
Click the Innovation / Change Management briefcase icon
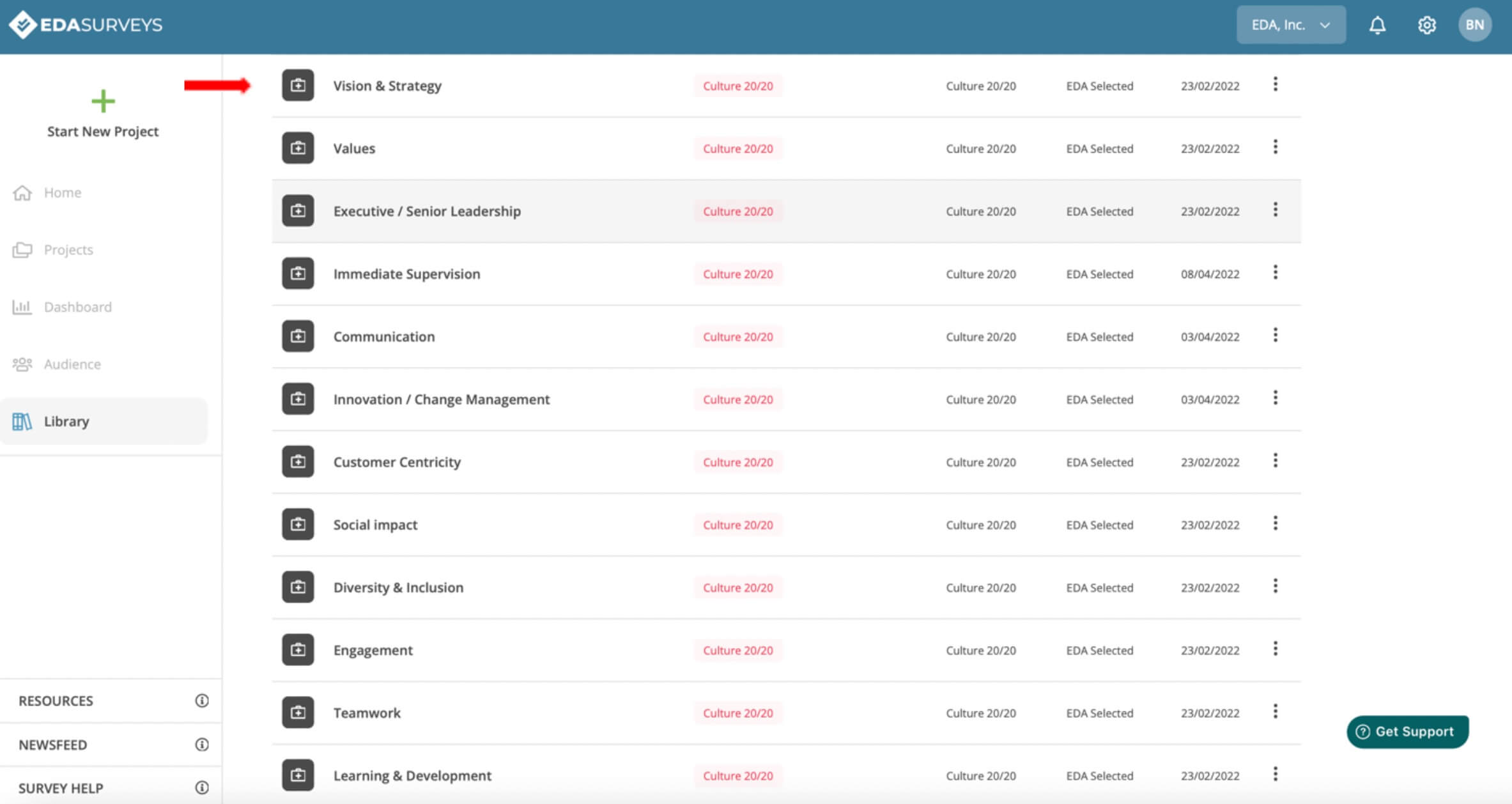[x=298, y=398]
